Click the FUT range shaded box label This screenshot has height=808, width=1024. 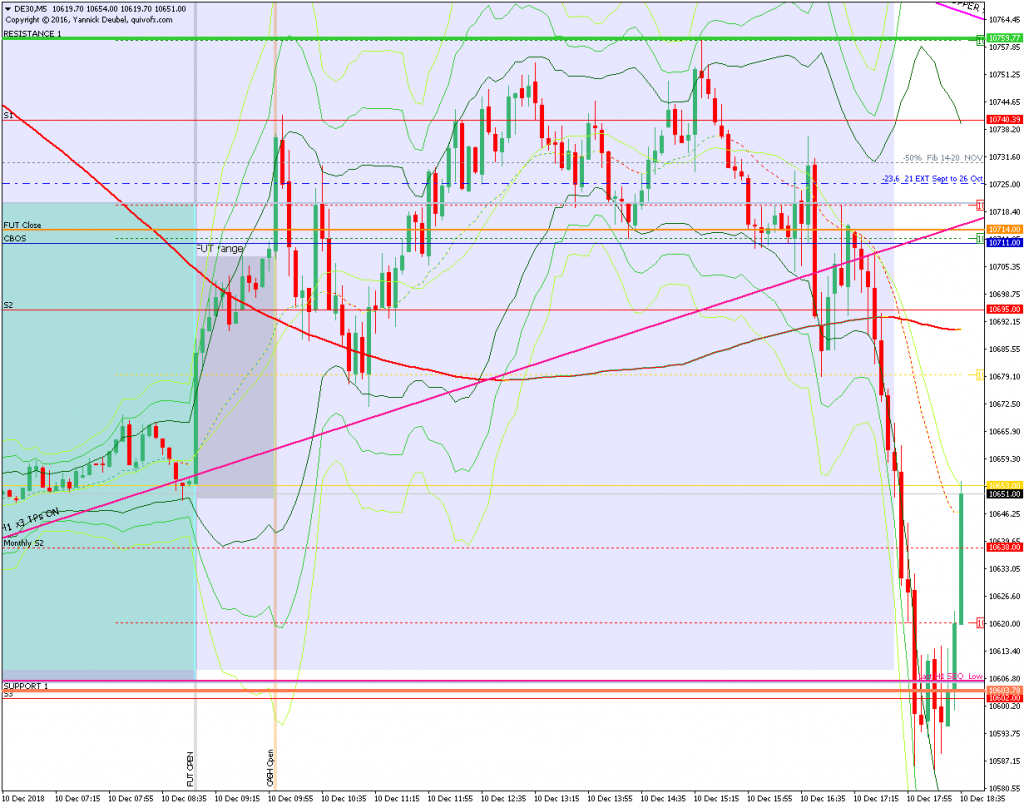[x=220, y=248]
